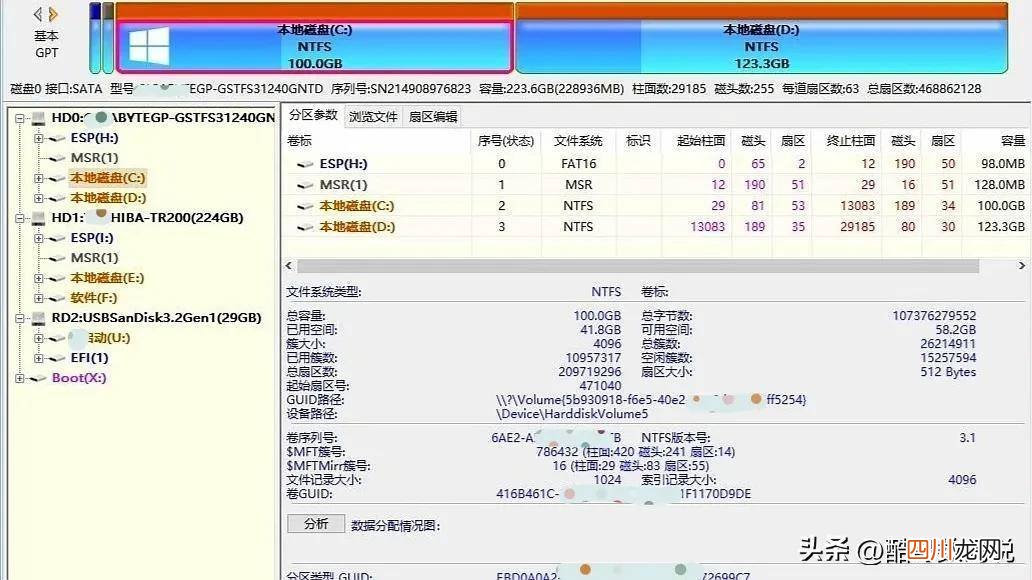Collapse the HD1 disk tree node
Image resolution: width=1032 pixels, height=580 pixels.
coord(20,218)
